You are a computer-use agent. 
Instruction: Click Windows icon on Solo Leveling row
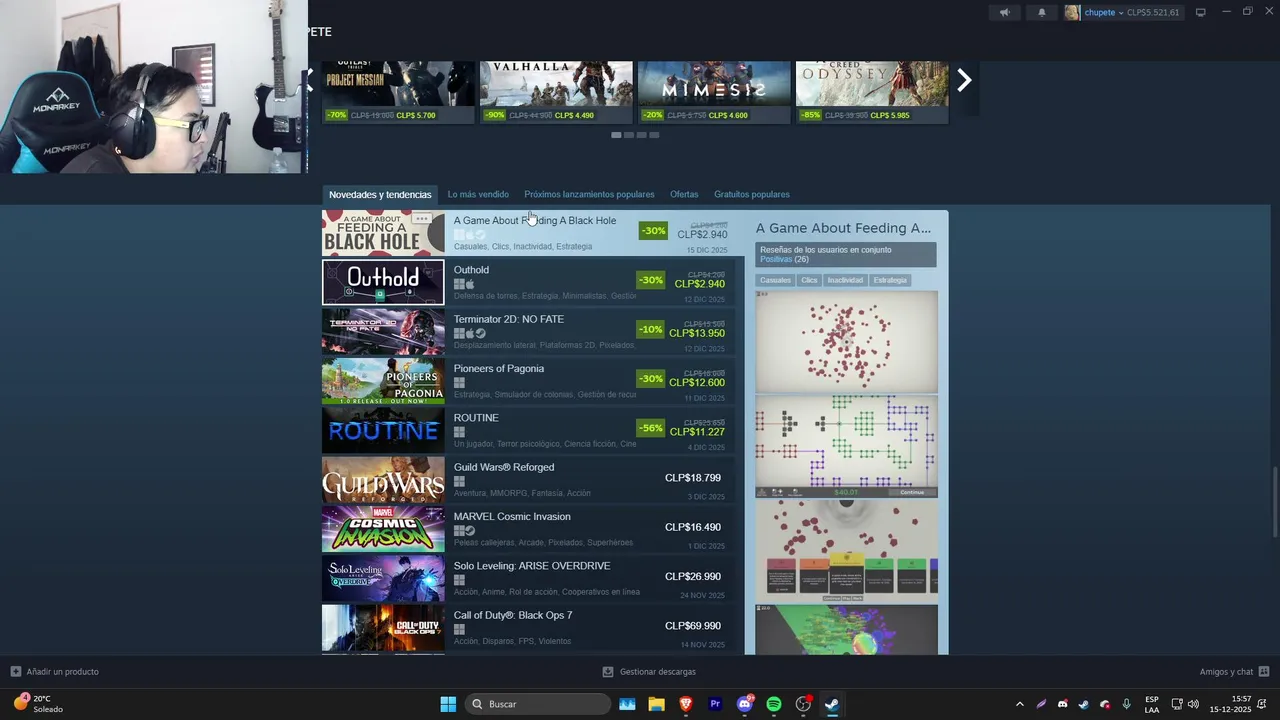(459, 580)
